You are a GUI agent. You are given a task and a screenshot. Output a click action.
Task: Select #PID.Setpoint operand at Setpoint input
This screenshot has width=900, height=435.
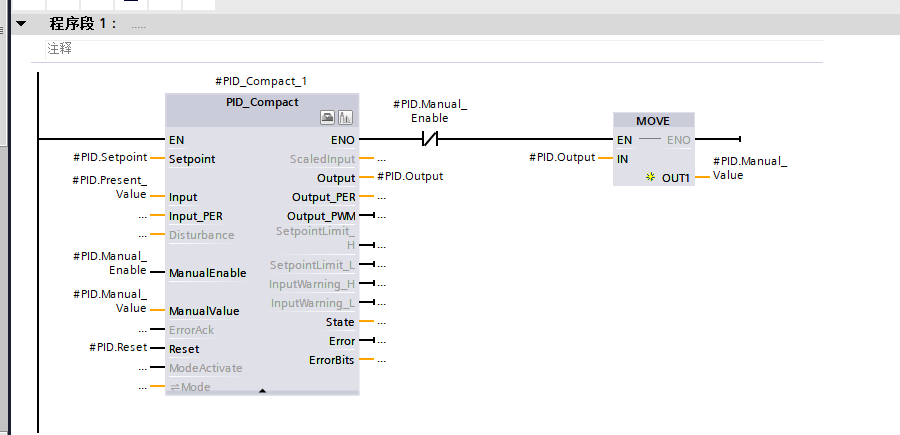pos(110,157)
